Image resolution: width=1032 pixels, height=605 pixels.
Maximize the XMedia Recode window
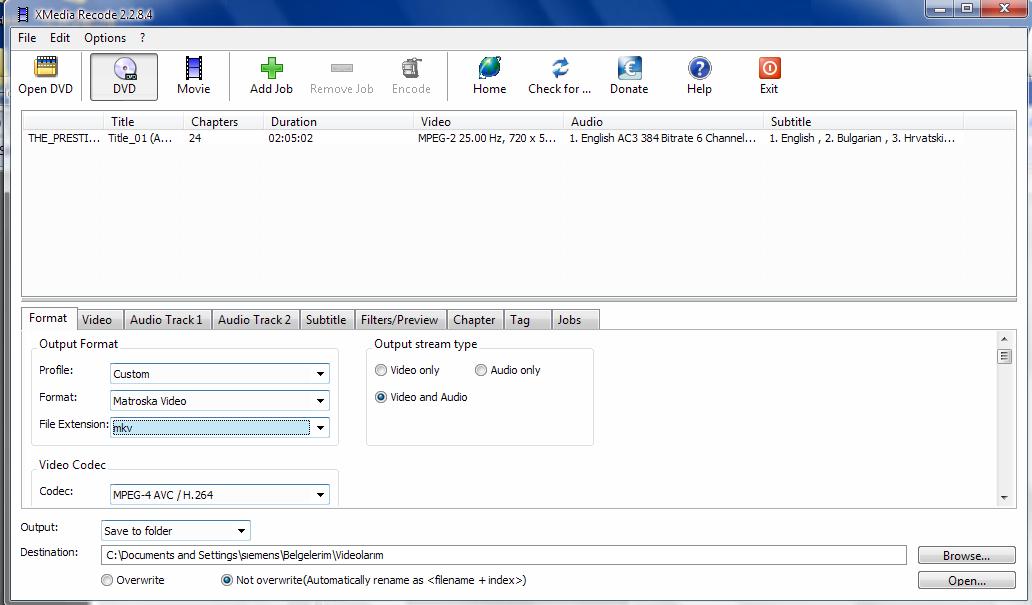[967, 9]
